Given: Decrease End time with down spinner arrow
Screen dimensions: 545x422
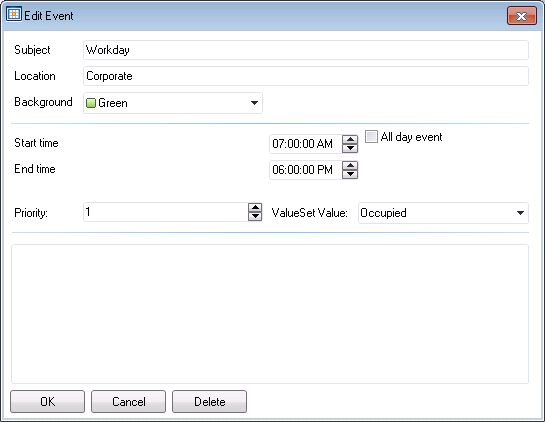Looking at the screenshot, I should click(350, 174).
